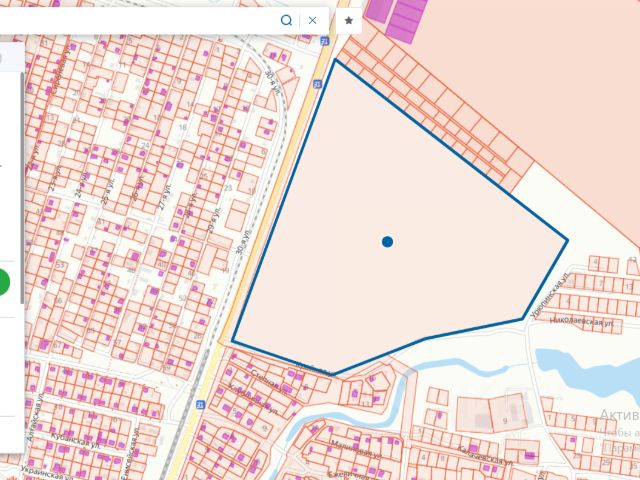The image size is (640, 480).
Task: Select the Малиновая ул. street label
Action: (x=355, y=449)
